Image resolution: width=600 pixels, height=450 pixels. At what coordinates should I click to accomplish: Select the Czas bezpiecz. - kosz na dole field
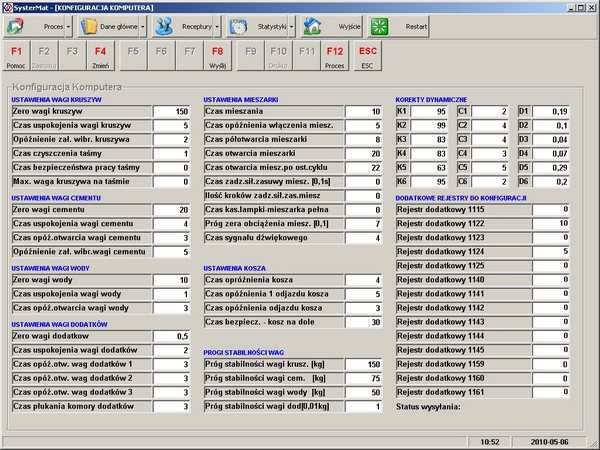click(363, 322)
